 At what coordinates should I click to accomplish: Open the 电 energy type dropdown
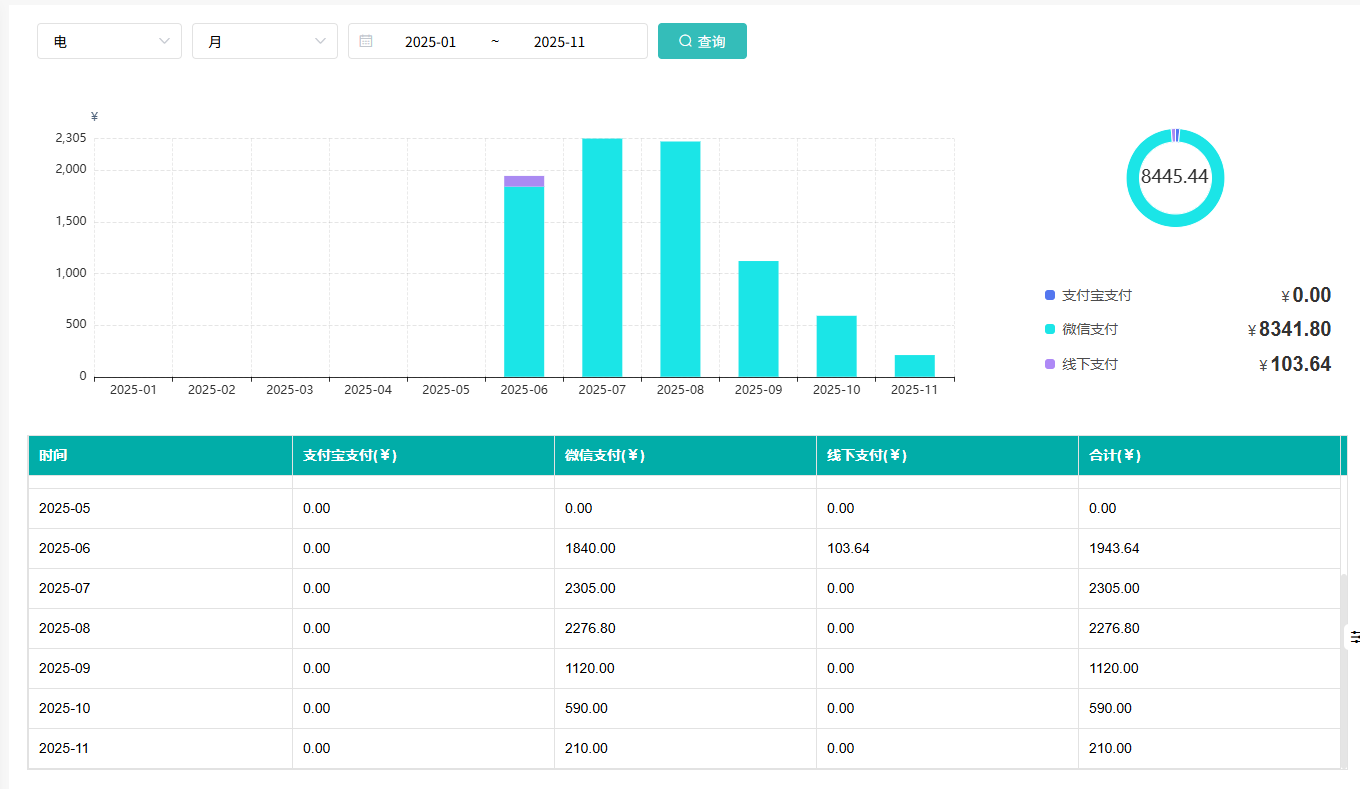pyautogui.click(x=109, y=41)
